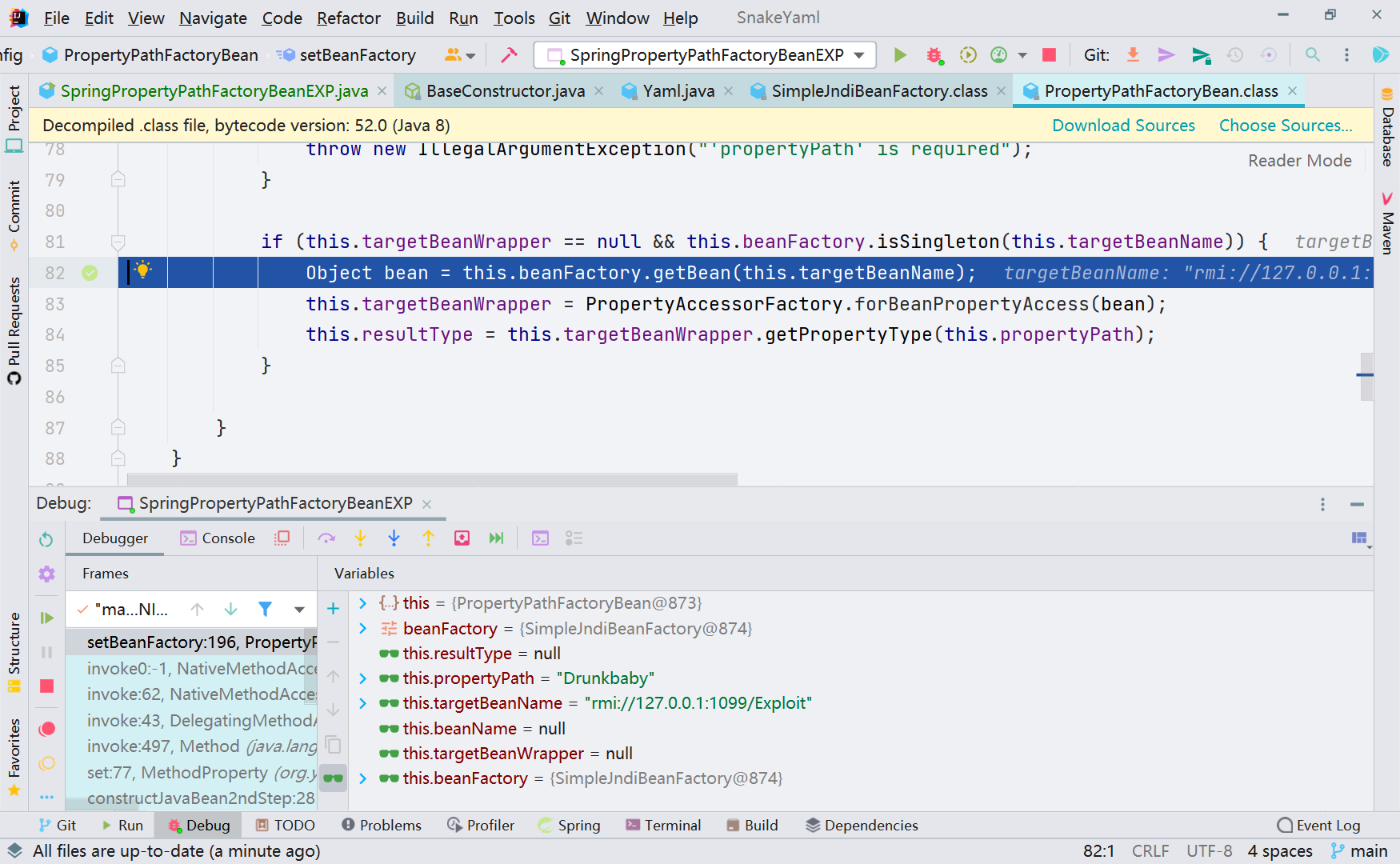This screenshot has height=864, width=1400.
Task: Open SpringPropertyPathFactoryBeanEXP run configuration dropdown
Action: point(706,55)
